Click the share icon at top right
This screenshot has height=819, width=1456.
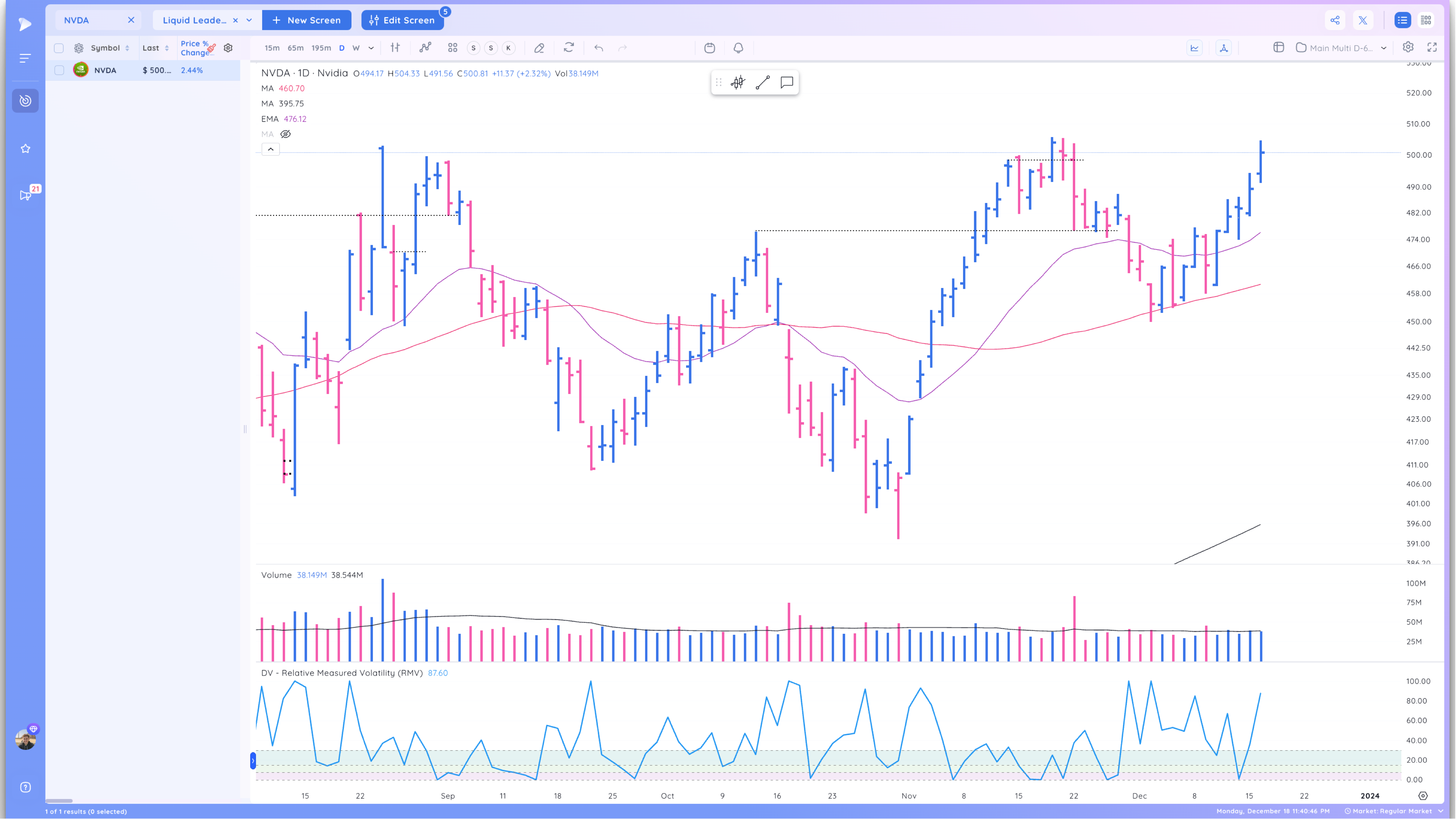(x=1335, y=20)
